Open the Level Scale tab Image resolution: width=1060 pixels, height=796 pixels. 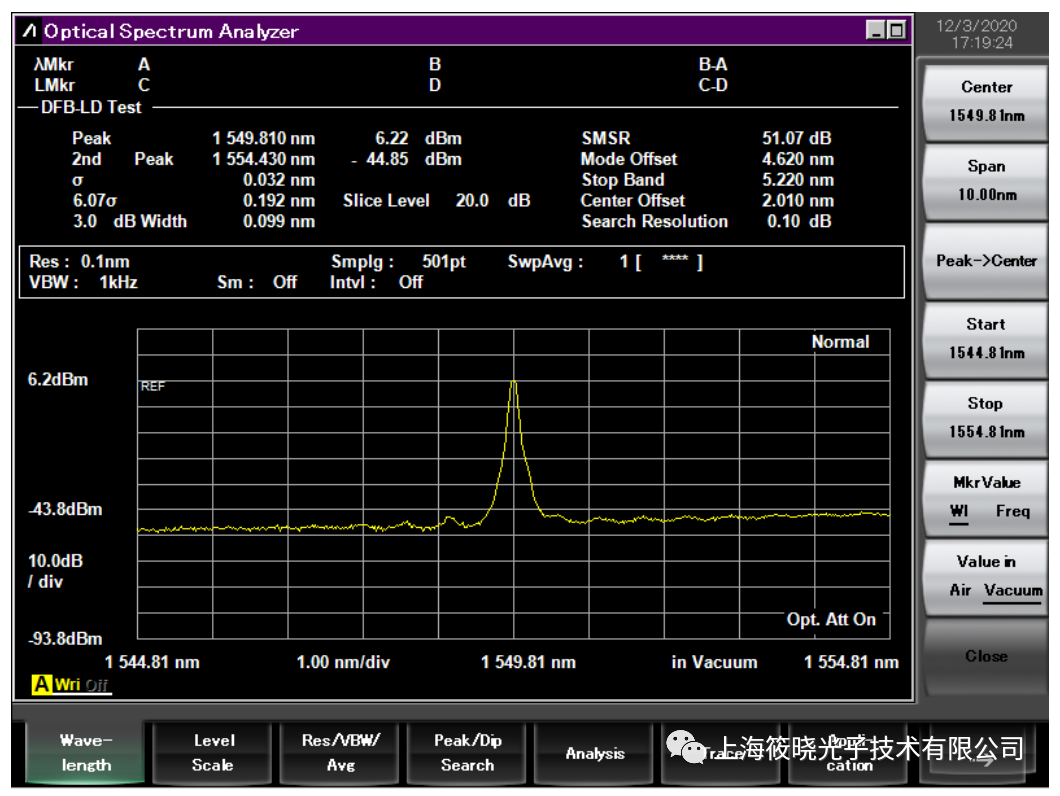213,753
